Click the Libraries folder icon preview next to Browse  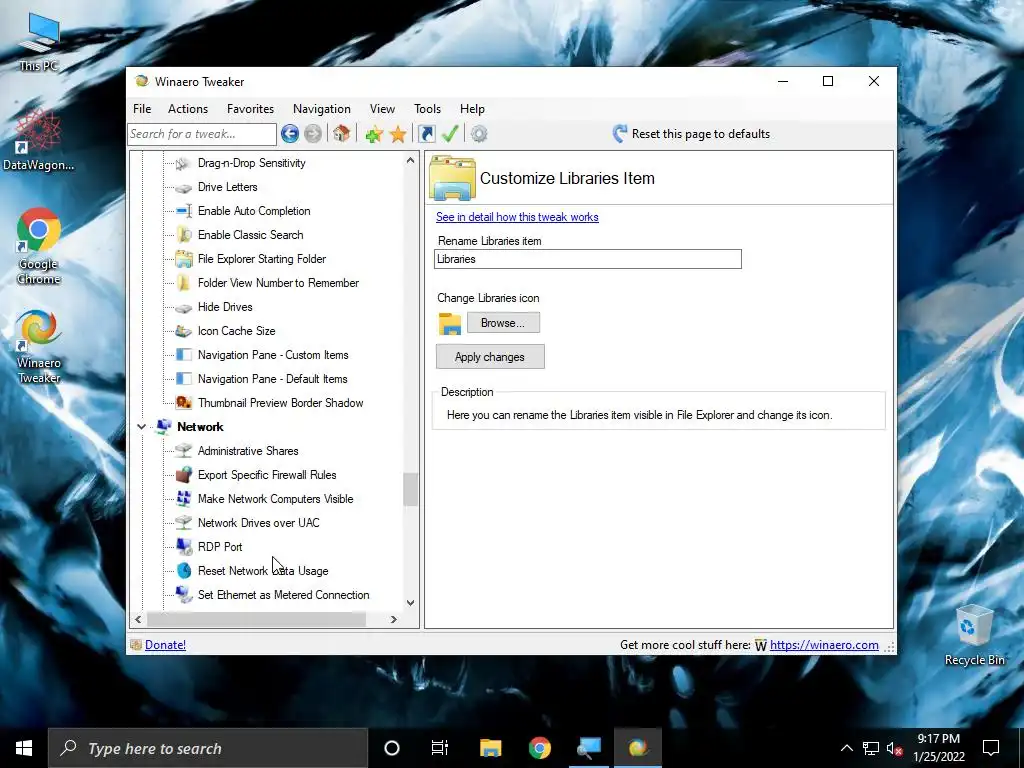[x=450, y=323]
